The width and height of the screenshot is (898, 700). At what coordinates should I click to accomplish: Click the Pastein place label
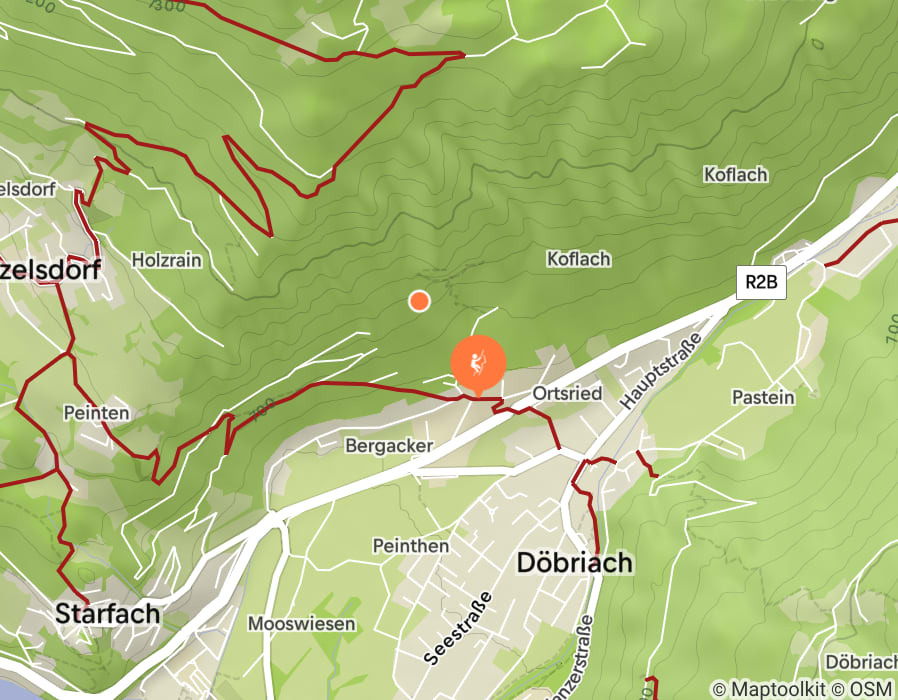[763, 398]
